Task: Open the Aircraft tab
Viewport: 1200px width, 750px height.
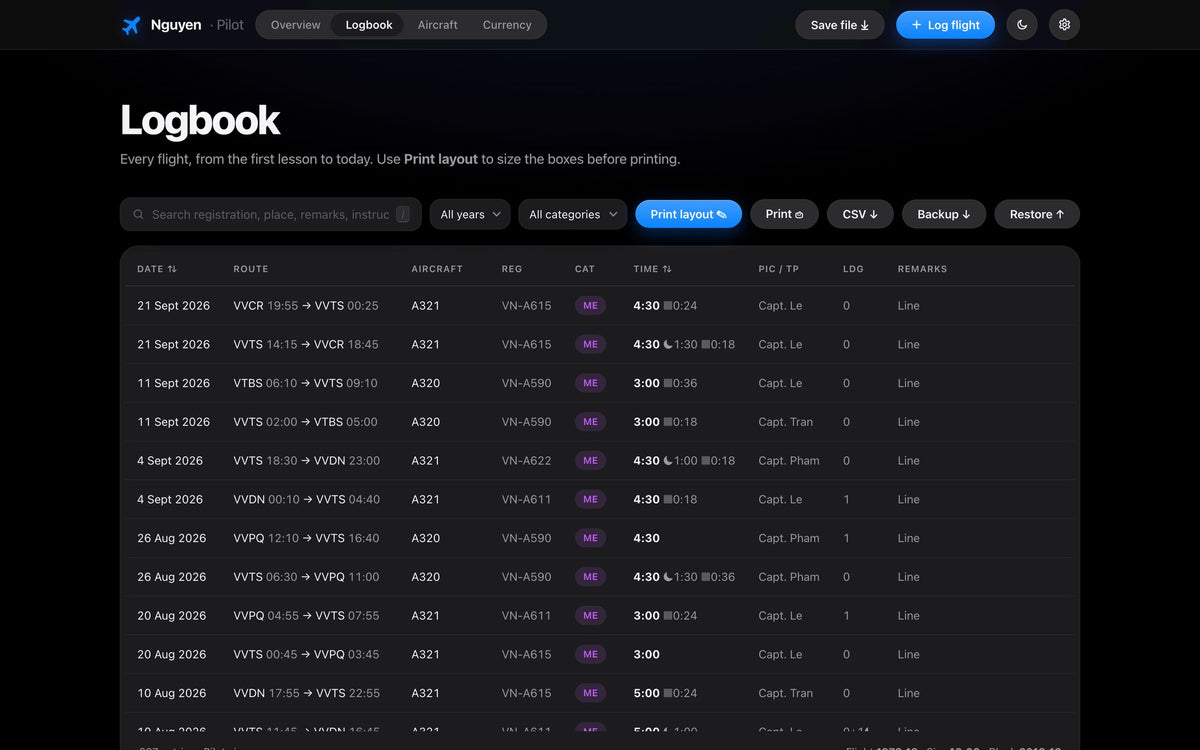Action: point(438,25)
